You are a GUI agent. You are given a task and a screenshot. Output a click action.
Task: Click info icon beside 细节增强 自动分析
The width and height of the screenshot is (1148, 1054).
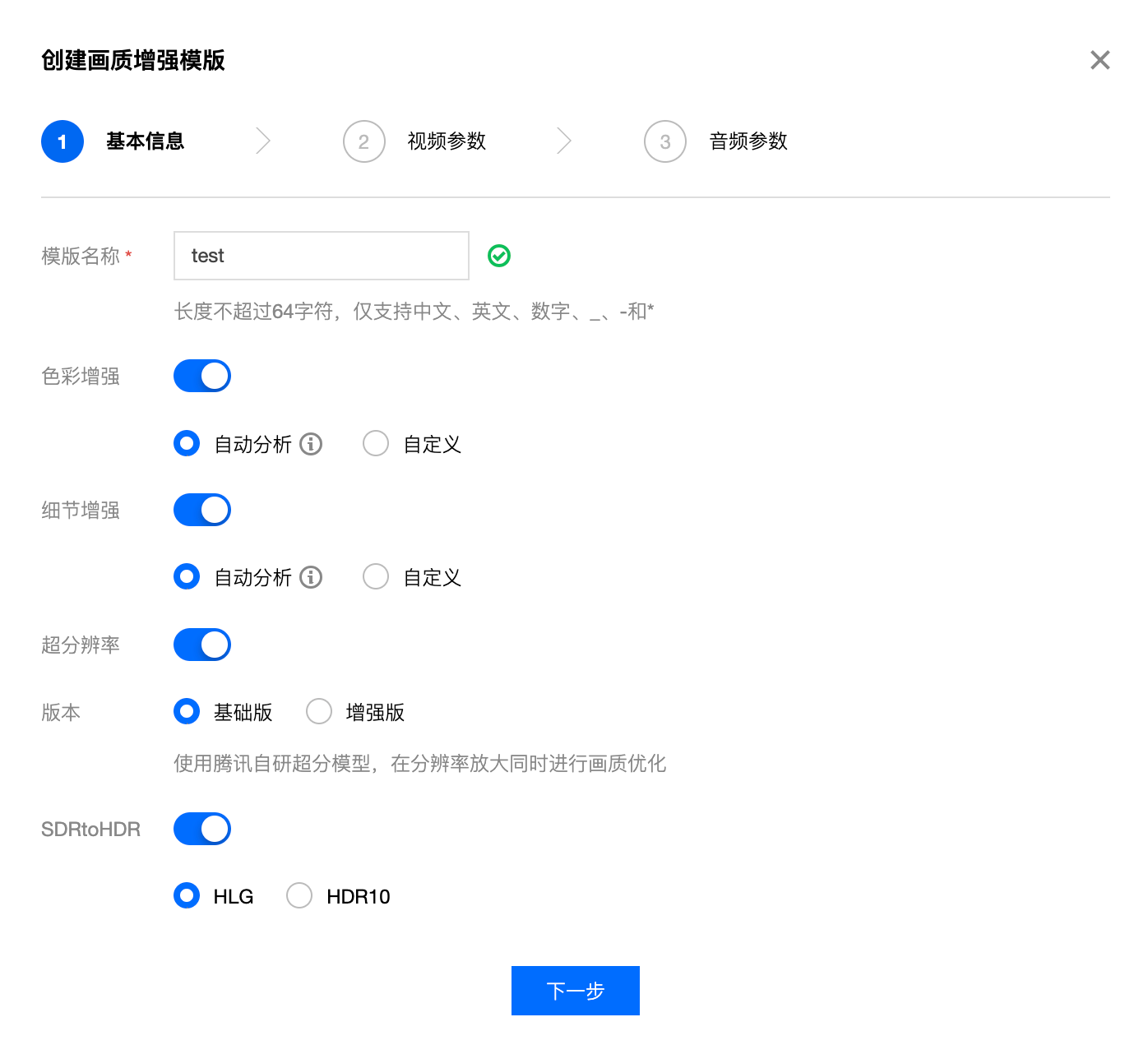(x=311, y=577)
